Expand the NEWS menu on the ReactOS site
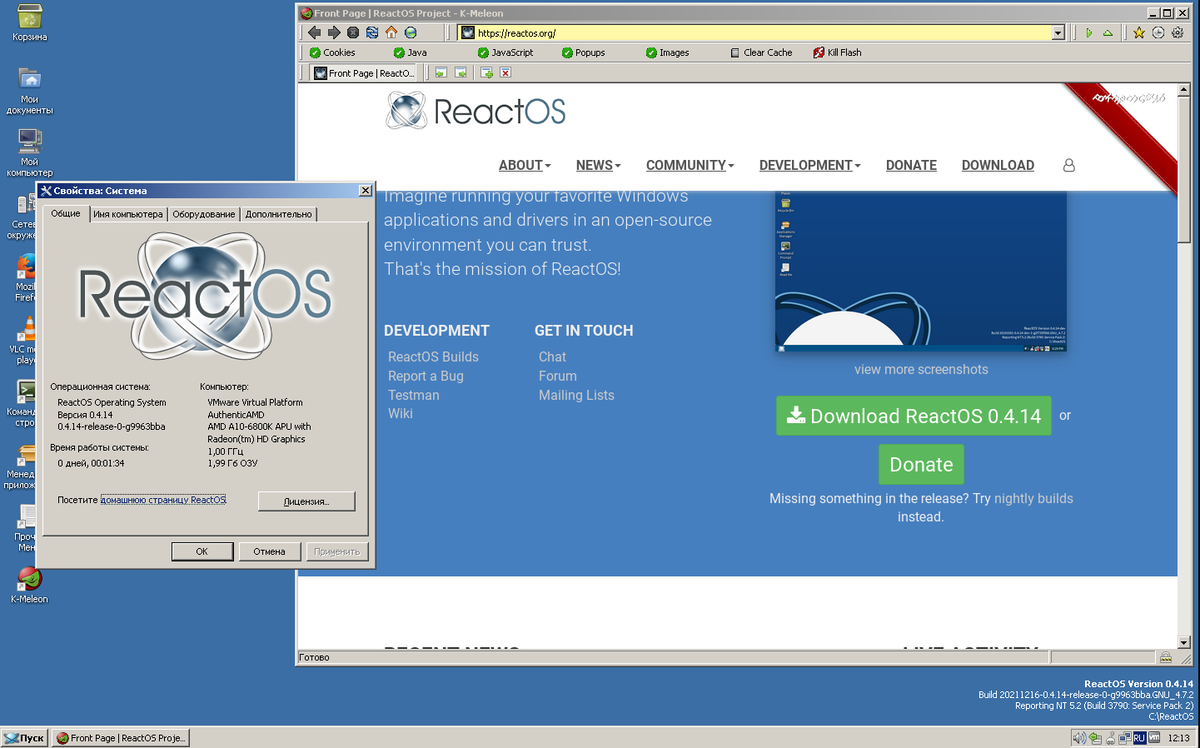 click(x=598, y=165)
